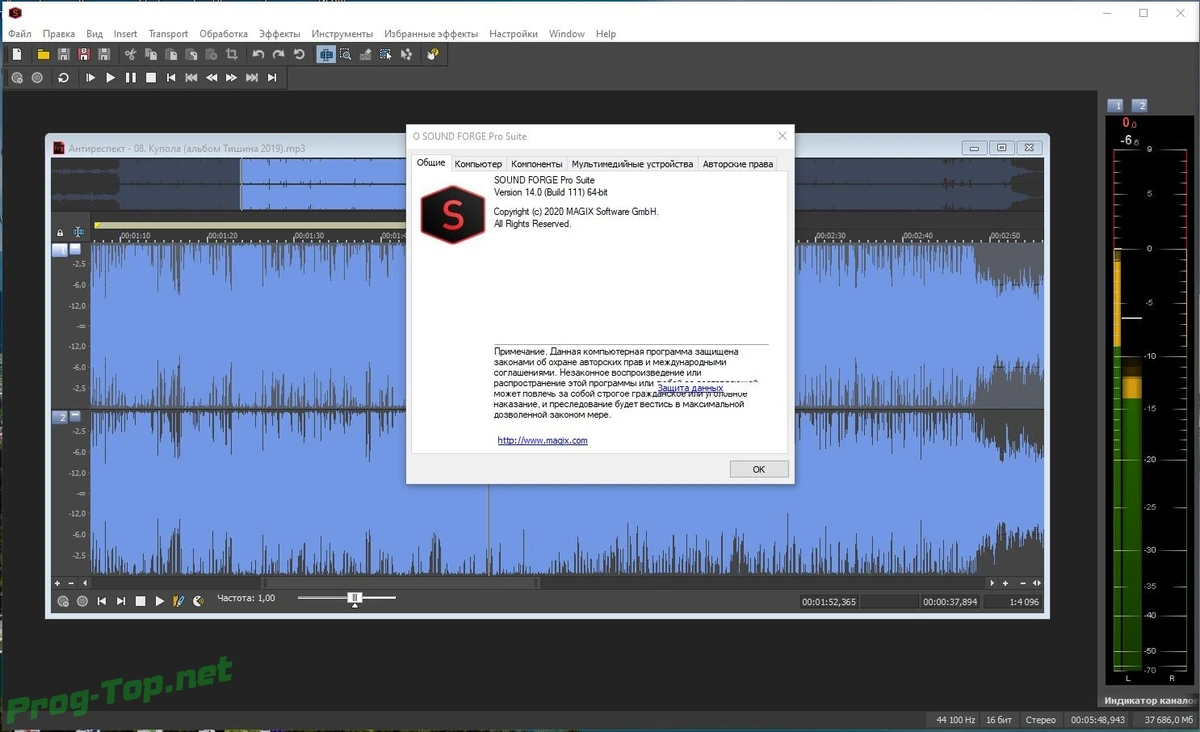Click the 1:4 096 zoom ratio field
The width and height of the screenshot is (1200, 732).
1013,602
